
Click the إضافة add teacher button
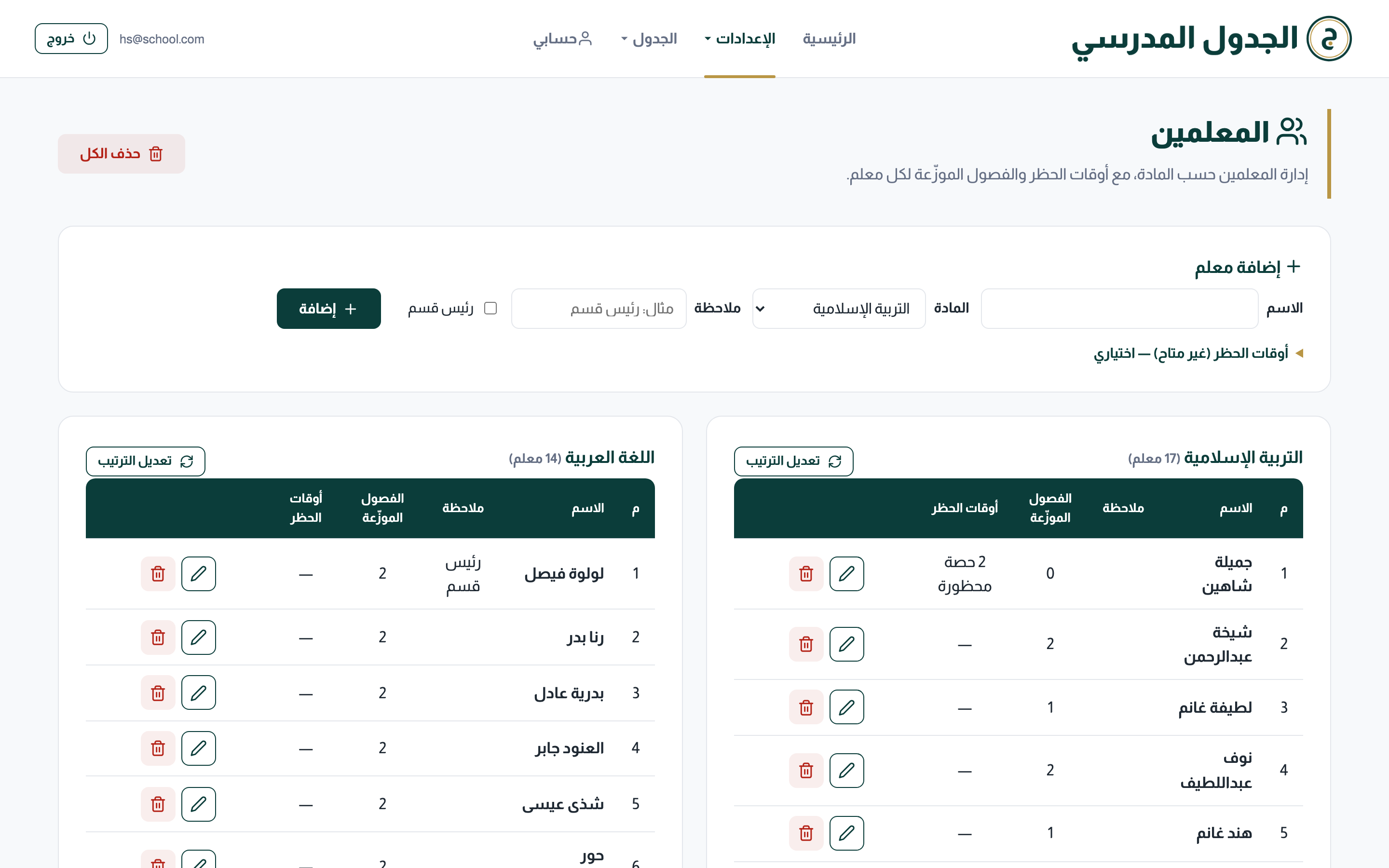[328, 308]
